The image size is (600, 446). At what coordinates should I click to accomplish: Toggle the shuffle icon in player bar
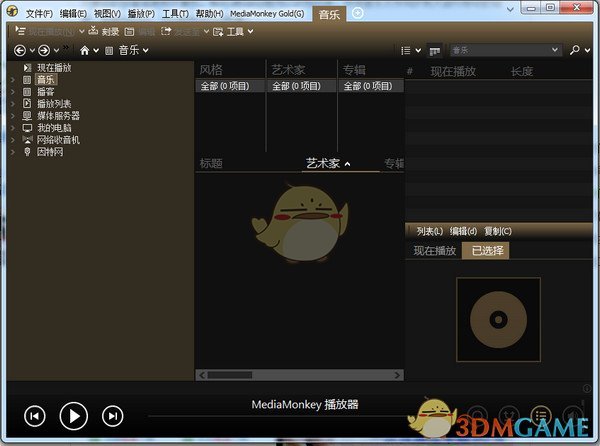pyautogui.click(x=509, y=415)
